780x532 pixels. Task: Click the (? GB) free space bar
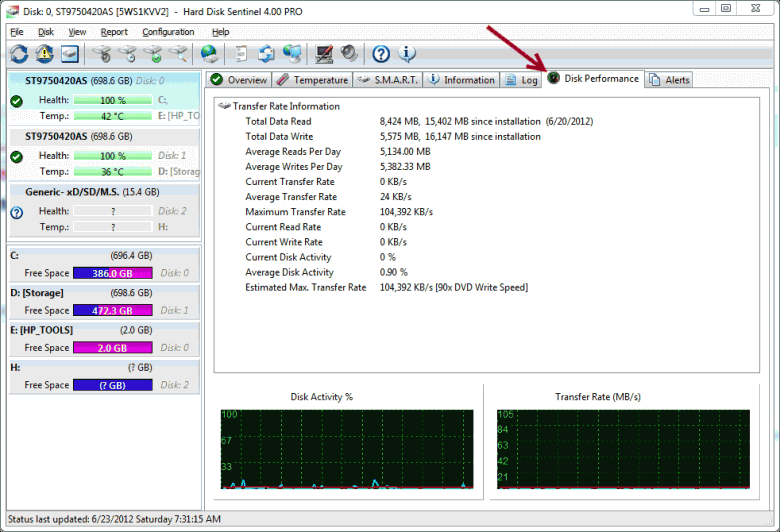(113, 385)
